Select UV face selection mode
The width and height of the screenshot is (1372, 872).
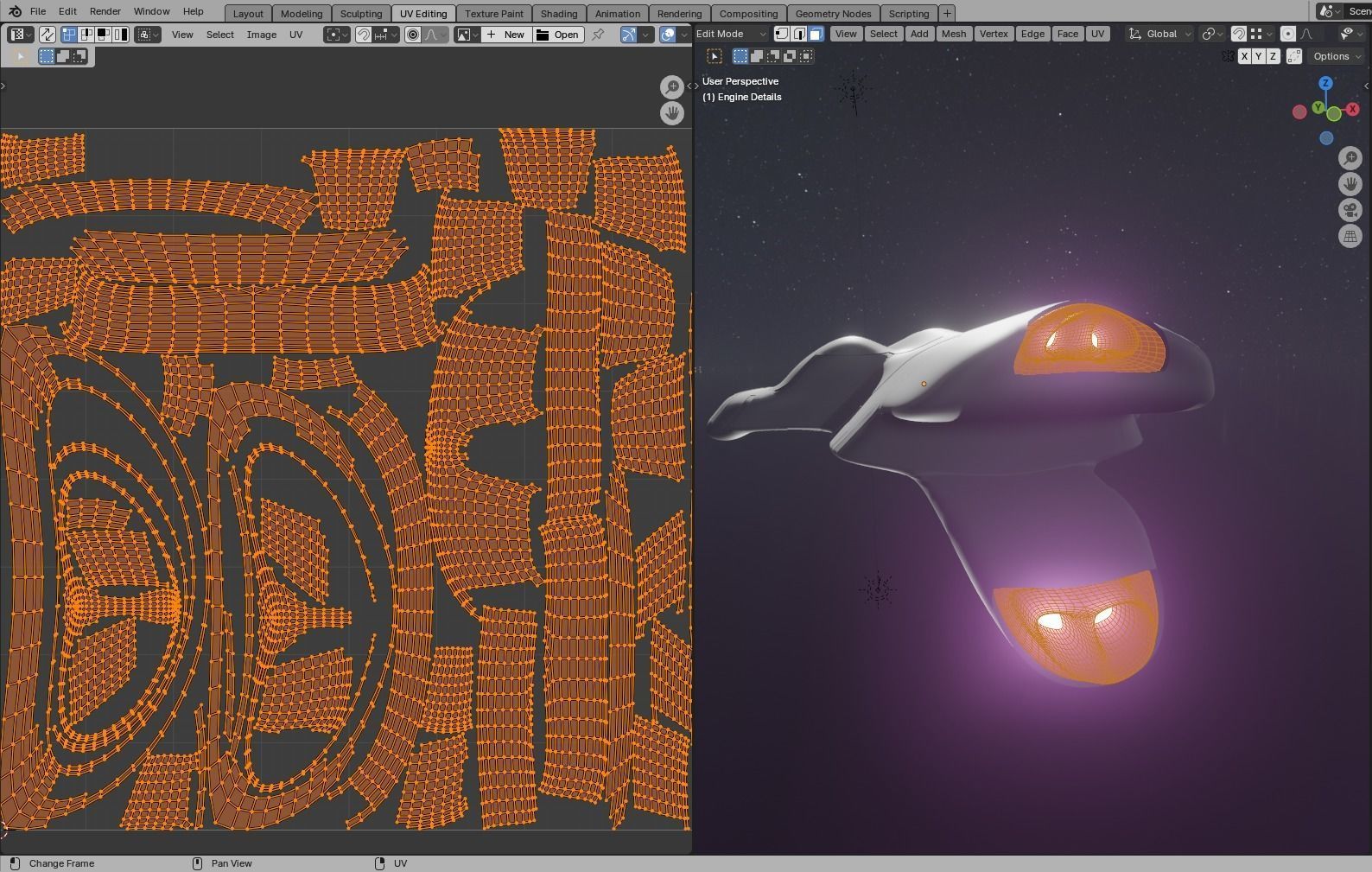tap(103, 35)
